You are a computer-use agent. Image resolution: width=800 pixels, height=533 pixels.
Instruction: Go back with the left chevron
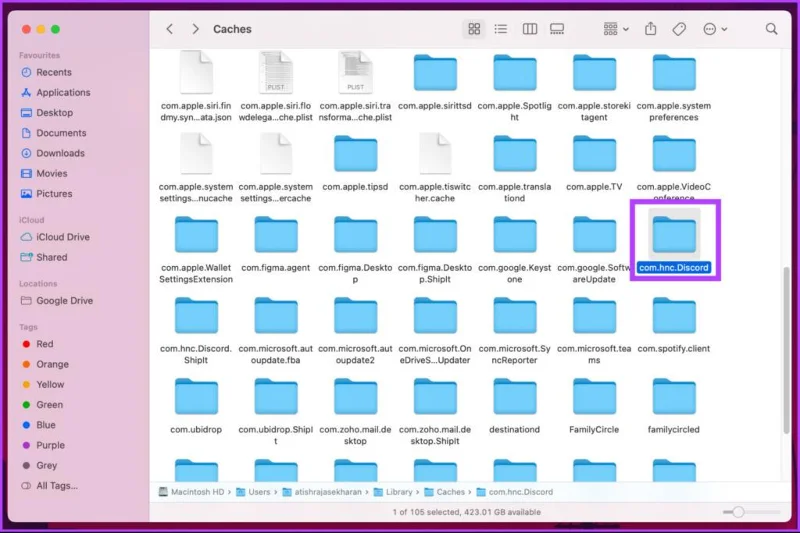click(x=170, y=29)
